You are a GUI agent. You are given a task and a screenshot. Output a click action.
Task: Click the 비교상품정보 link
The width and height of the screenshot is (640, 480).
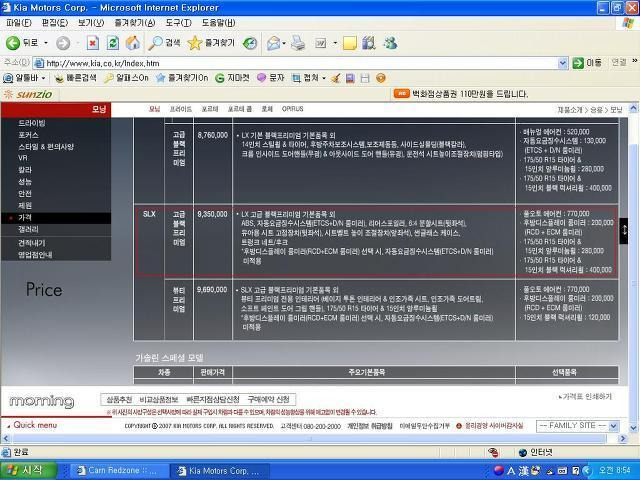(x=159, y=399)
